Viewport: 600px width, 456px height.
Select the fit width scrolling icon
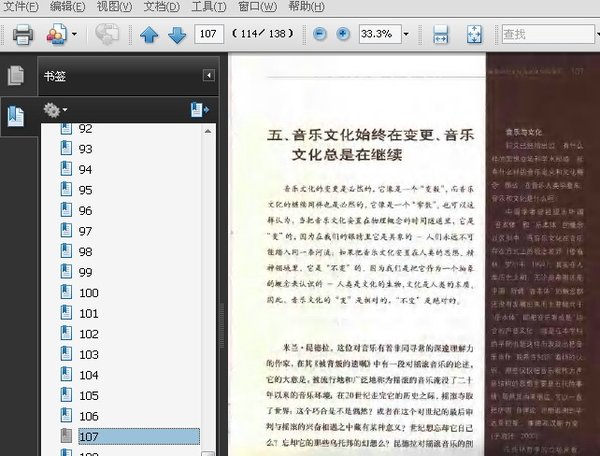coord(440,34)
